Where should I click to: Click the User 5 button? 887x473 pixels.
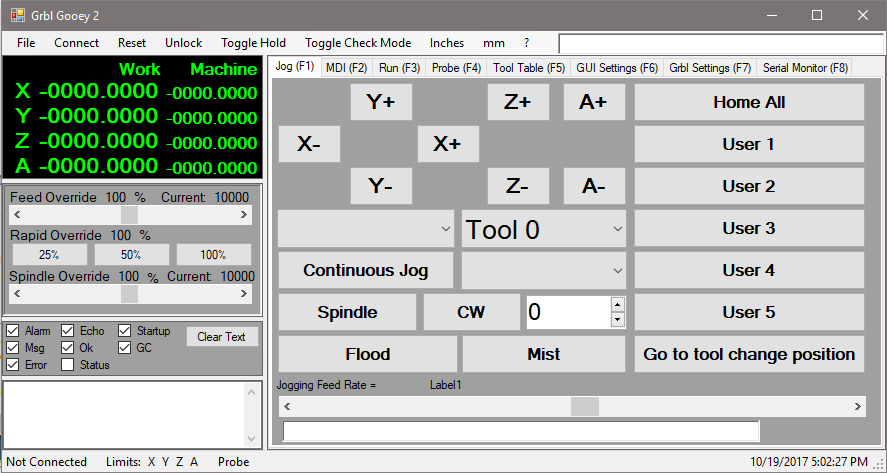pyautogui.click(x=749, y=312)
